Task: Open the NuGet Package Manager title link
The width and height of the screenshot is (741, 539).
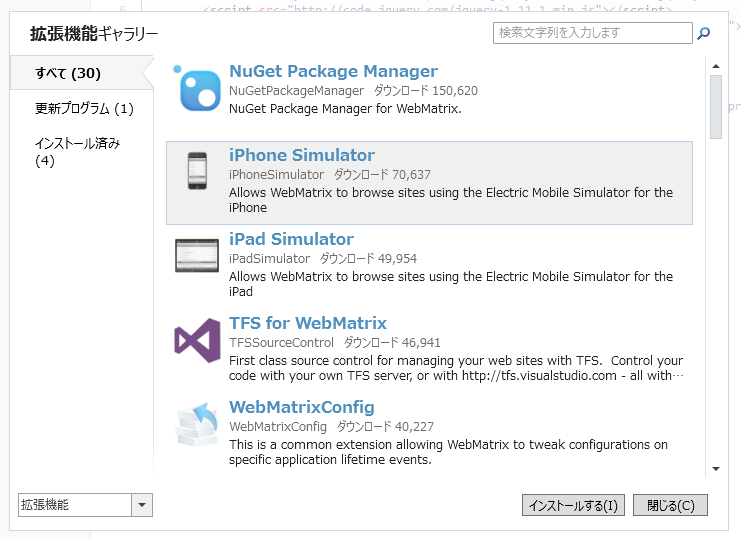Action: tap(333, 72)
